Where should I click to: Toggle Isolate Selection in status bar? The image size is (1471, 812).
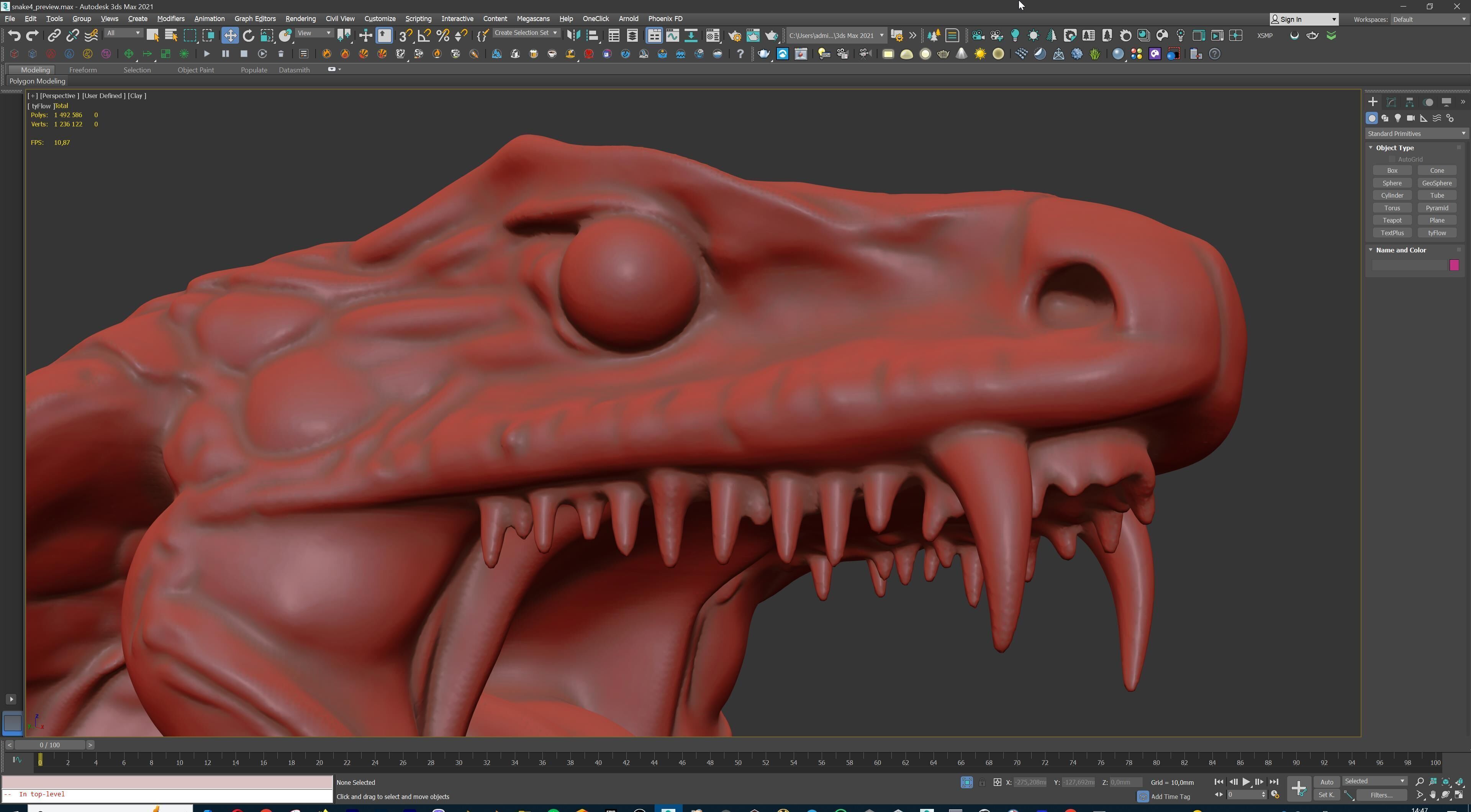point(966,782)
